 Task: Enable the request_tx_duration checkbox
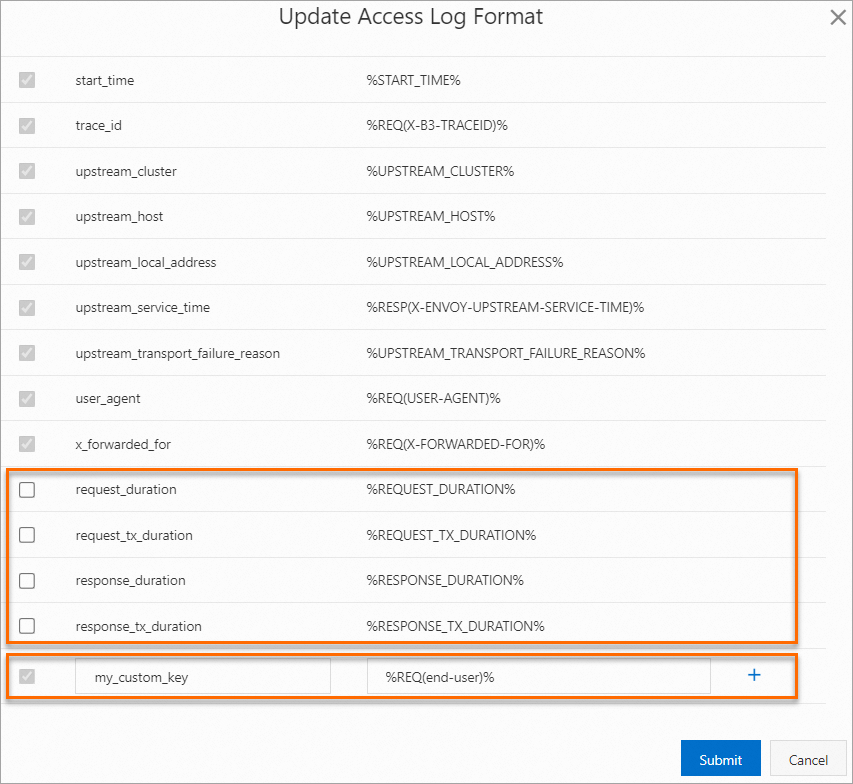click(27, 535)
